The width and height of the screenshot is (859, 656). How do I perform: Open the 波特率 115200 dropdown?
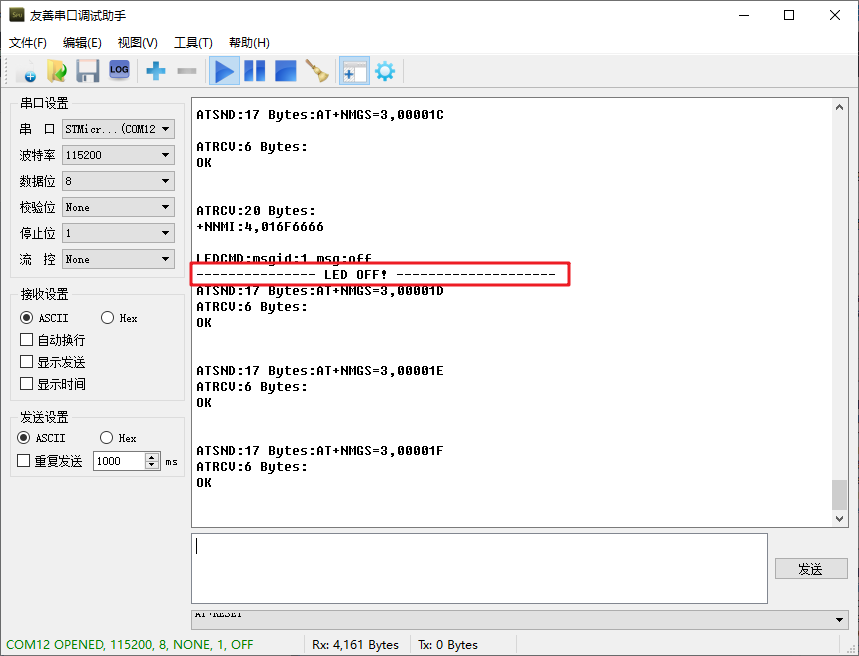click(x=118, y=155)
